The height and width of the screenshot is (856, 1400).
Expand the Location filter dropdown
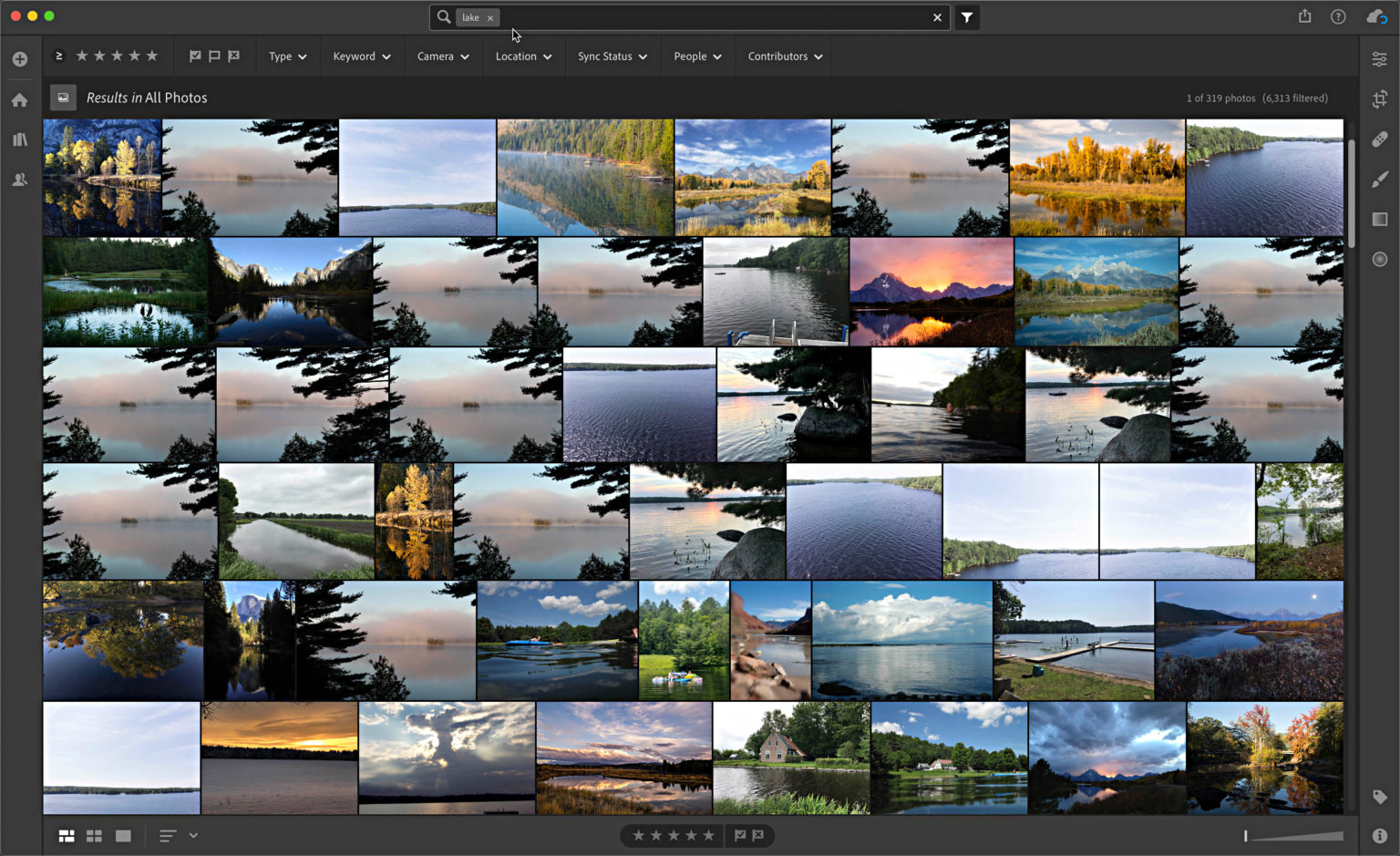pos(523,56)
